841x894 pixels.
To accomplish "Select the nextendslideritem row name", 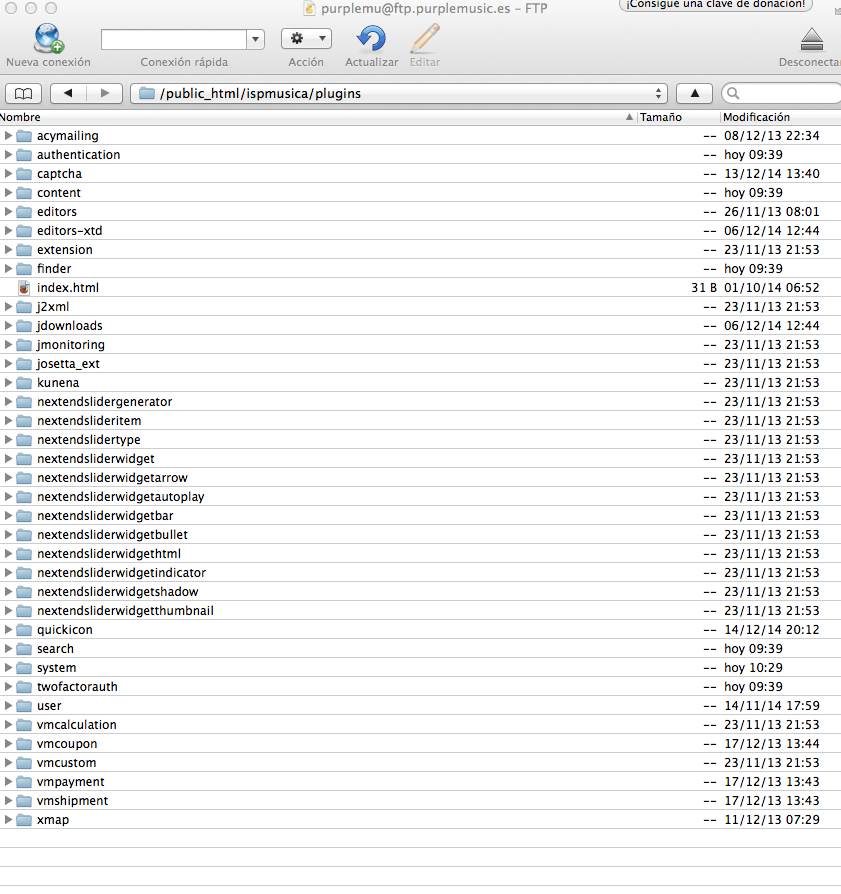I will pos(89,421).
